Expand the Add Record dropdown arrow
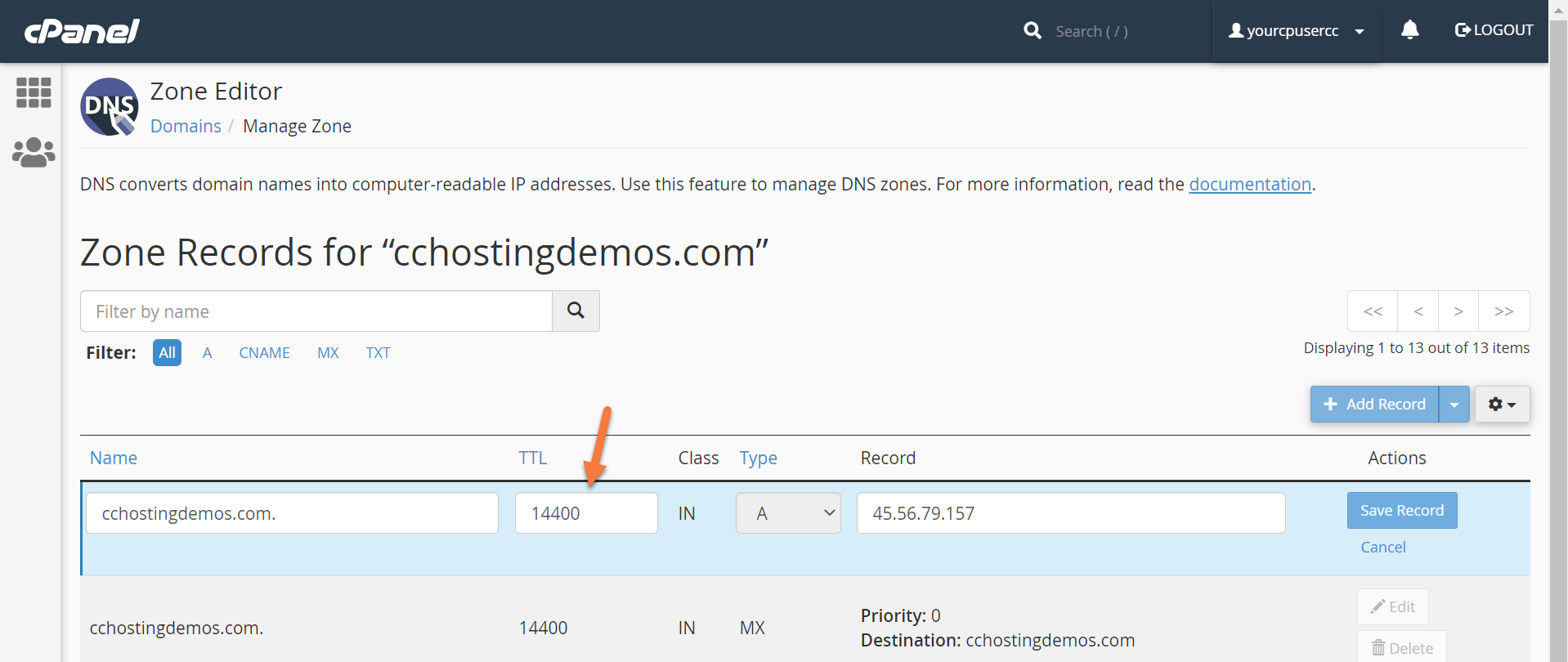This screenshot has height=662, width=1568. pyautogui.click(x=1454, y=405)
